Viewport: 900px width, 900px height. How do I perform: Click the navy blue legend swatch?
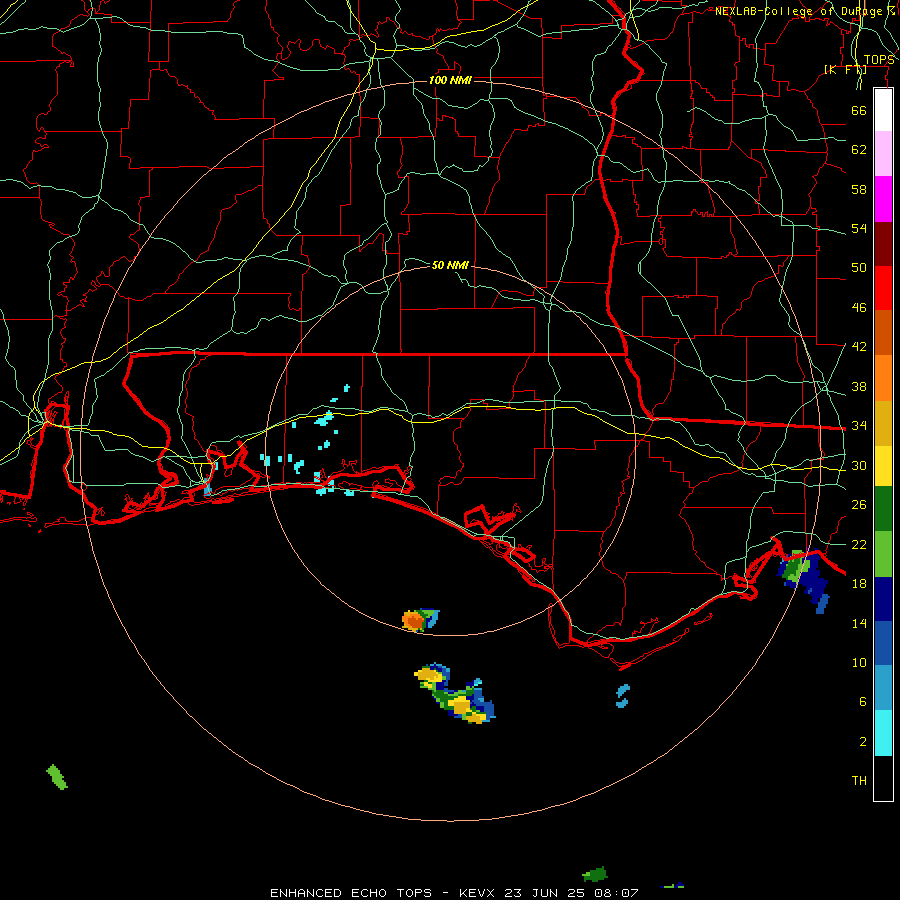(x=883, y=599)
